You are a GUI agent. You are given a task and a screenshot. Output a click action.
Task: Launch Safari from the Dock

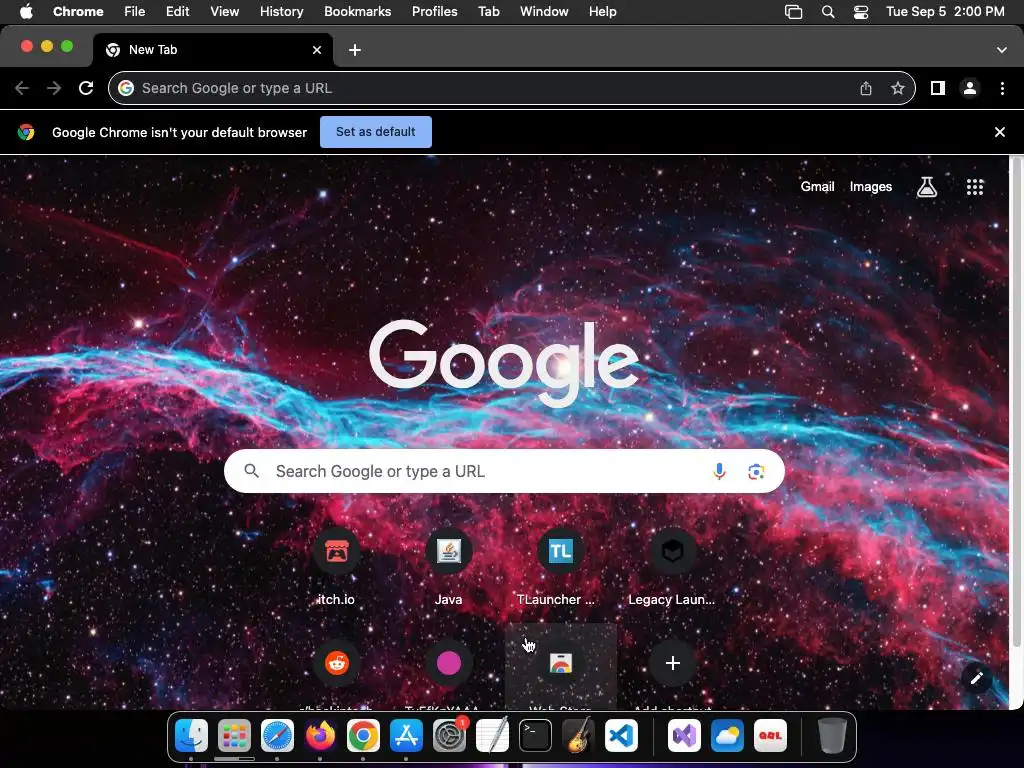pos(277,736)
